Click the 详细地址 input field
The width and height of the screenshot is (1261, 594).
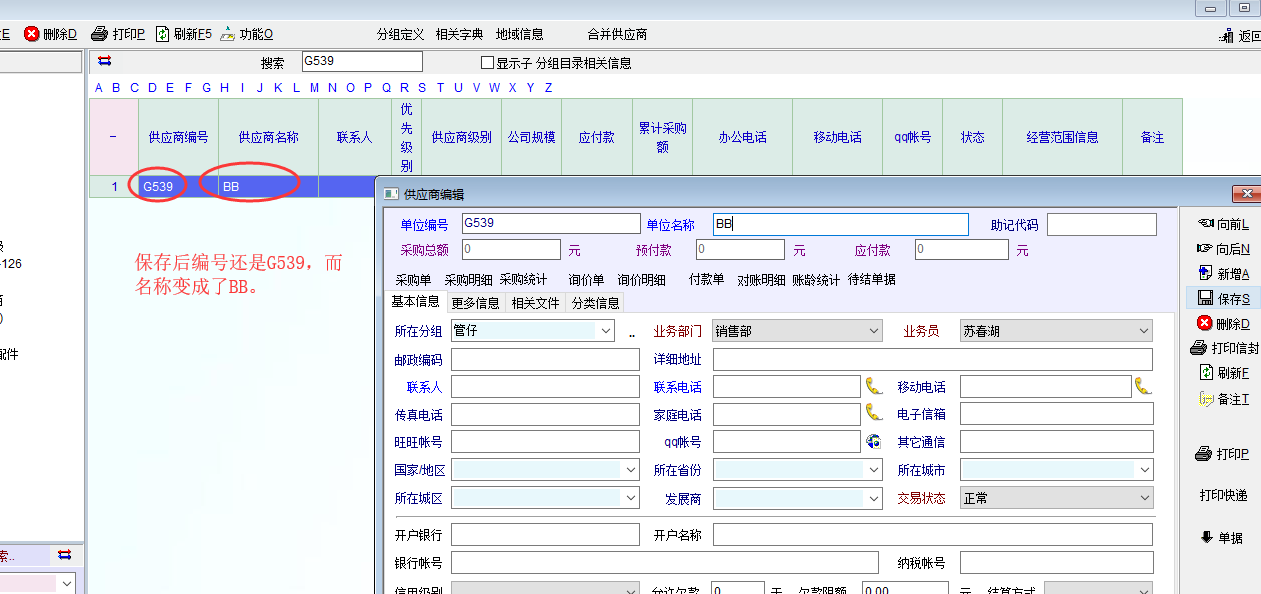[932, 359]
